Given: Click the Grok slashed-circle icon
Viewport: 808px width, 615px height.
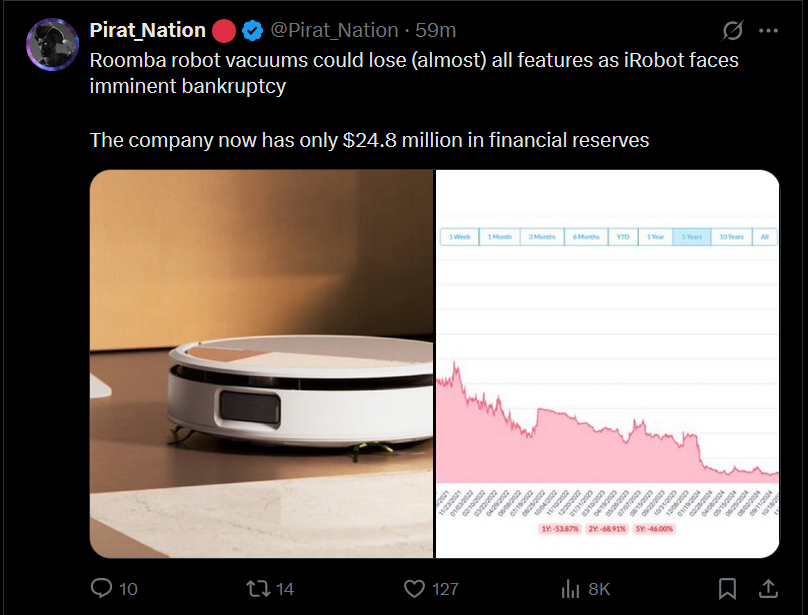Looking at the screenshot, I should pos(733,31).
